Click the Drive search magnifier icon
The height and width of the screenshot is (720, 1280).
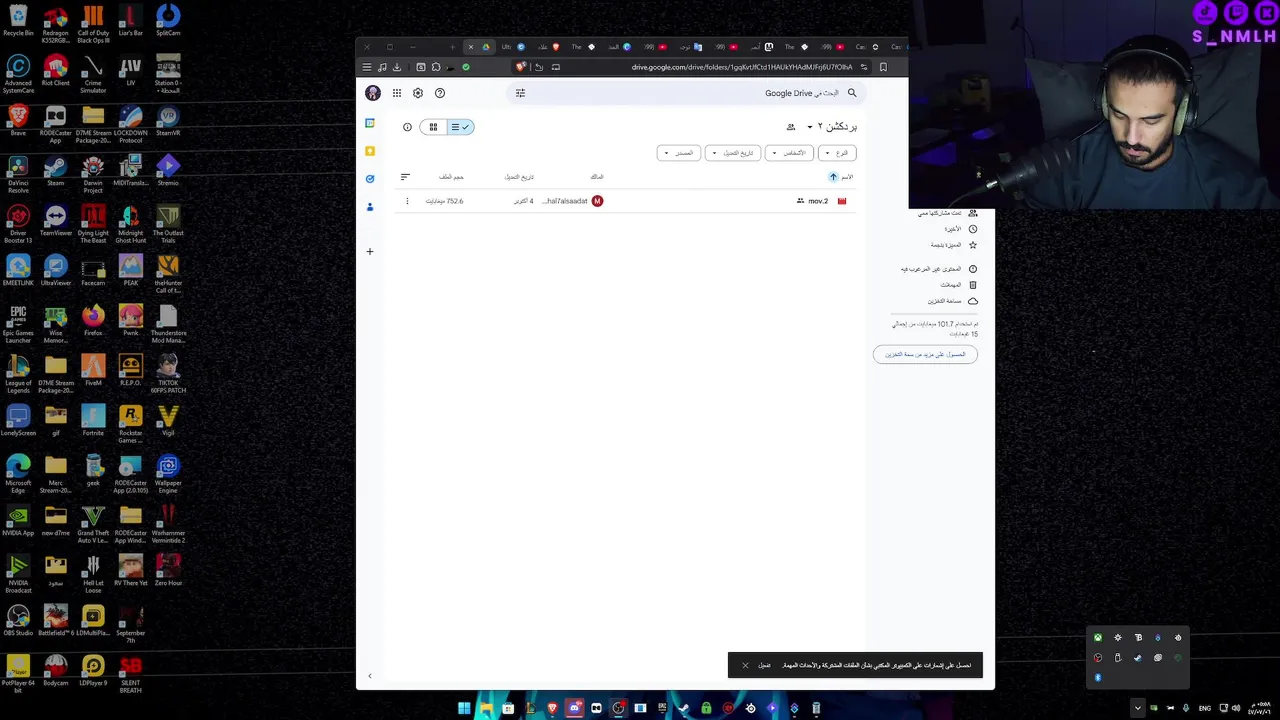click(852, 93)
